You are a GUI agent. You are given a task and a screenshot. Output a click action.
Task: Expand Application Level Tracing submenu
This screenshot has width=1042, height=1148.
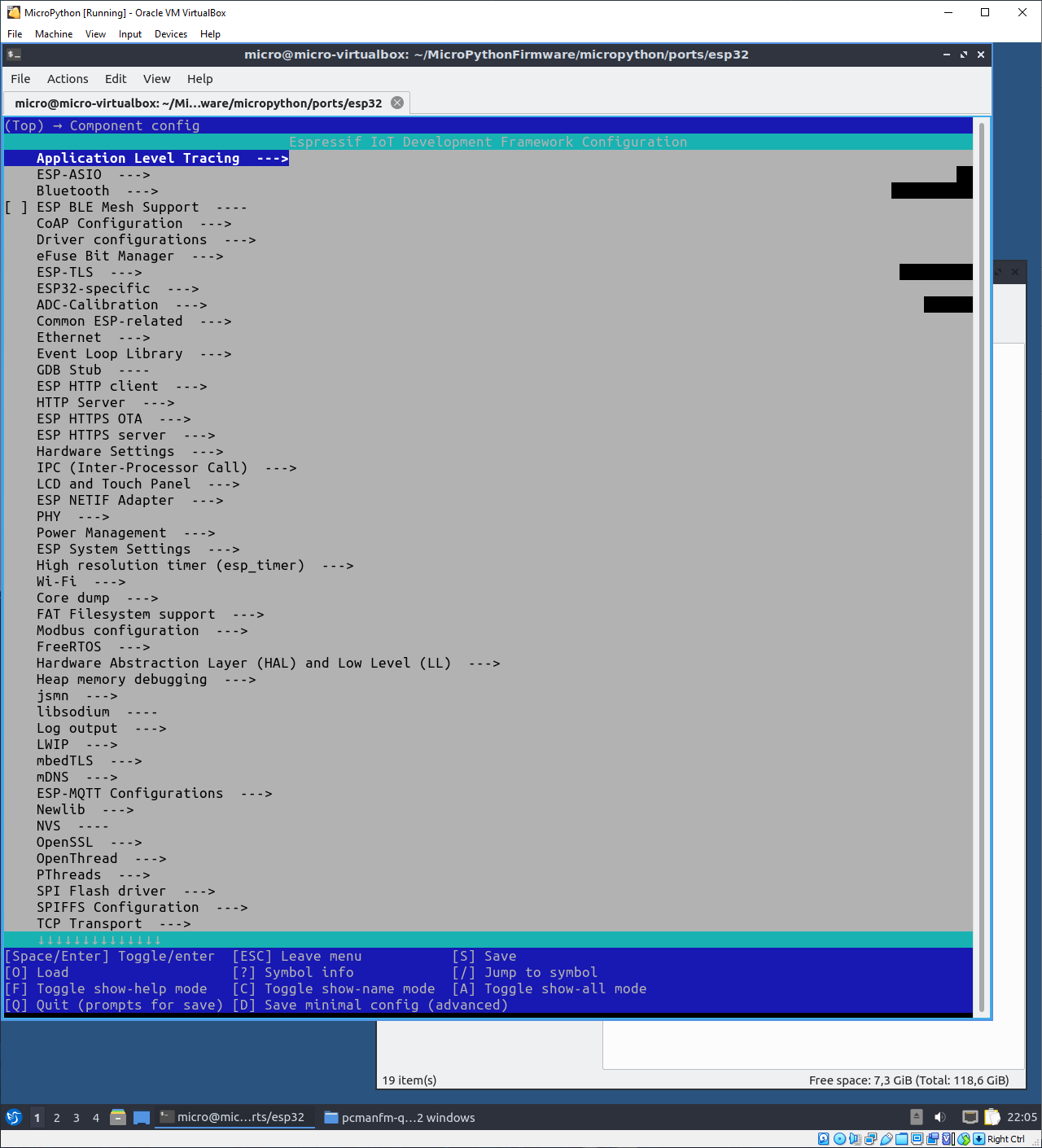tap(147, 158)
